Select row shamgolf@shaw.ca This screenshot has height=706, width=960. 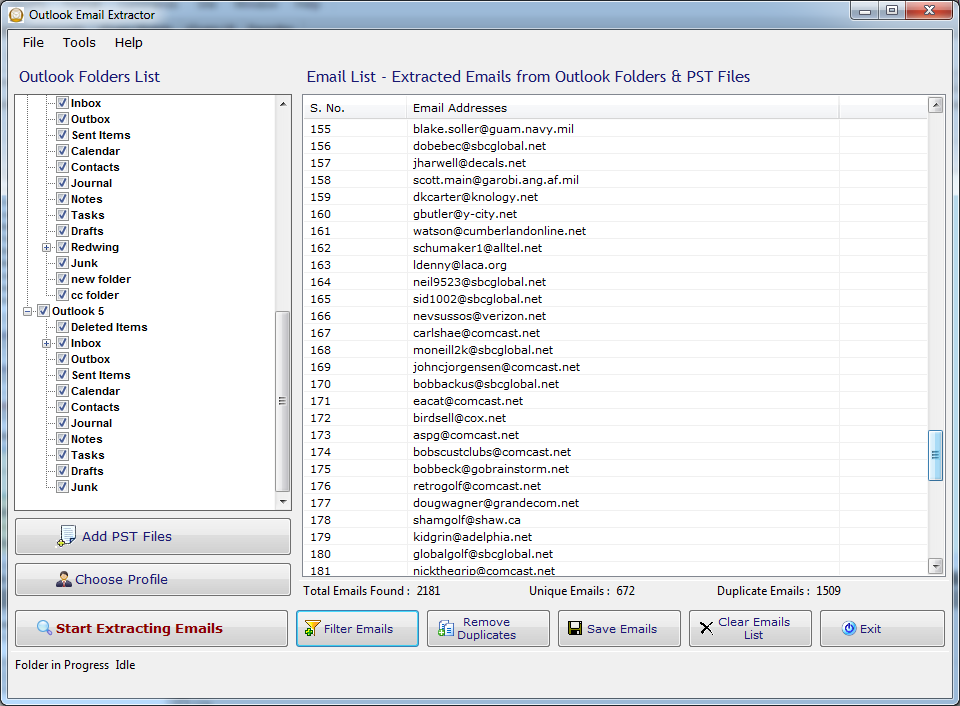pos(615,520)
